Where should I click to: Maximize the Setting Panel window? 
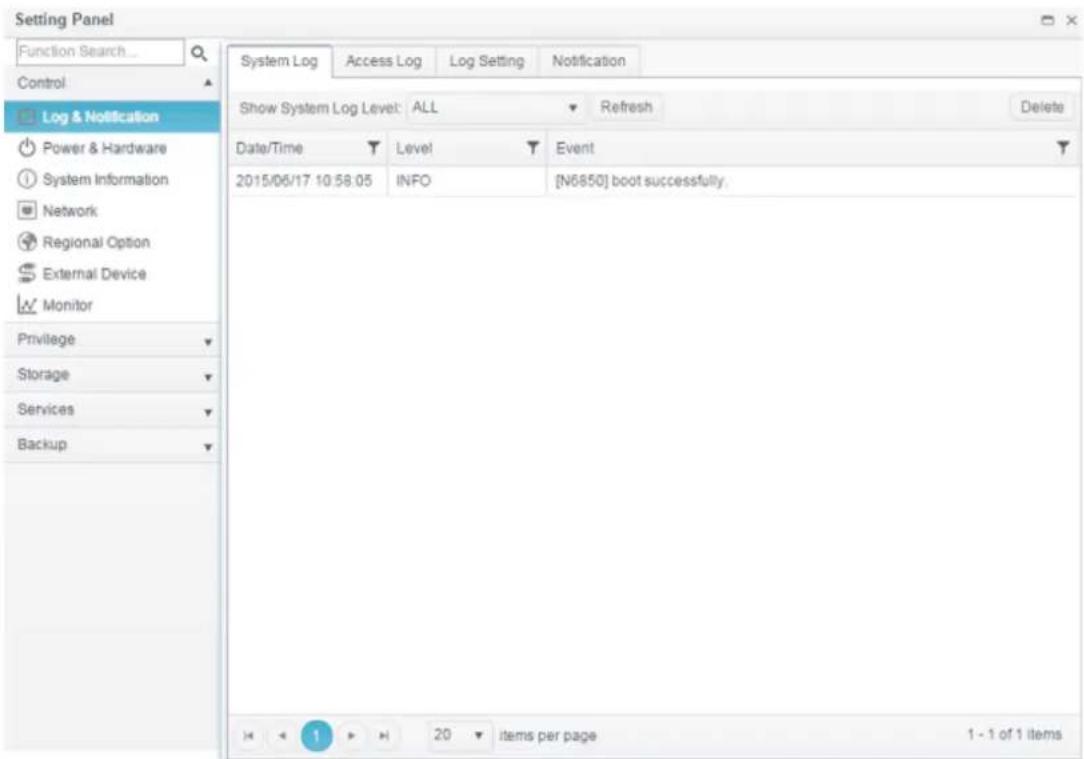pyautogui.click(x=1048, y=20)
